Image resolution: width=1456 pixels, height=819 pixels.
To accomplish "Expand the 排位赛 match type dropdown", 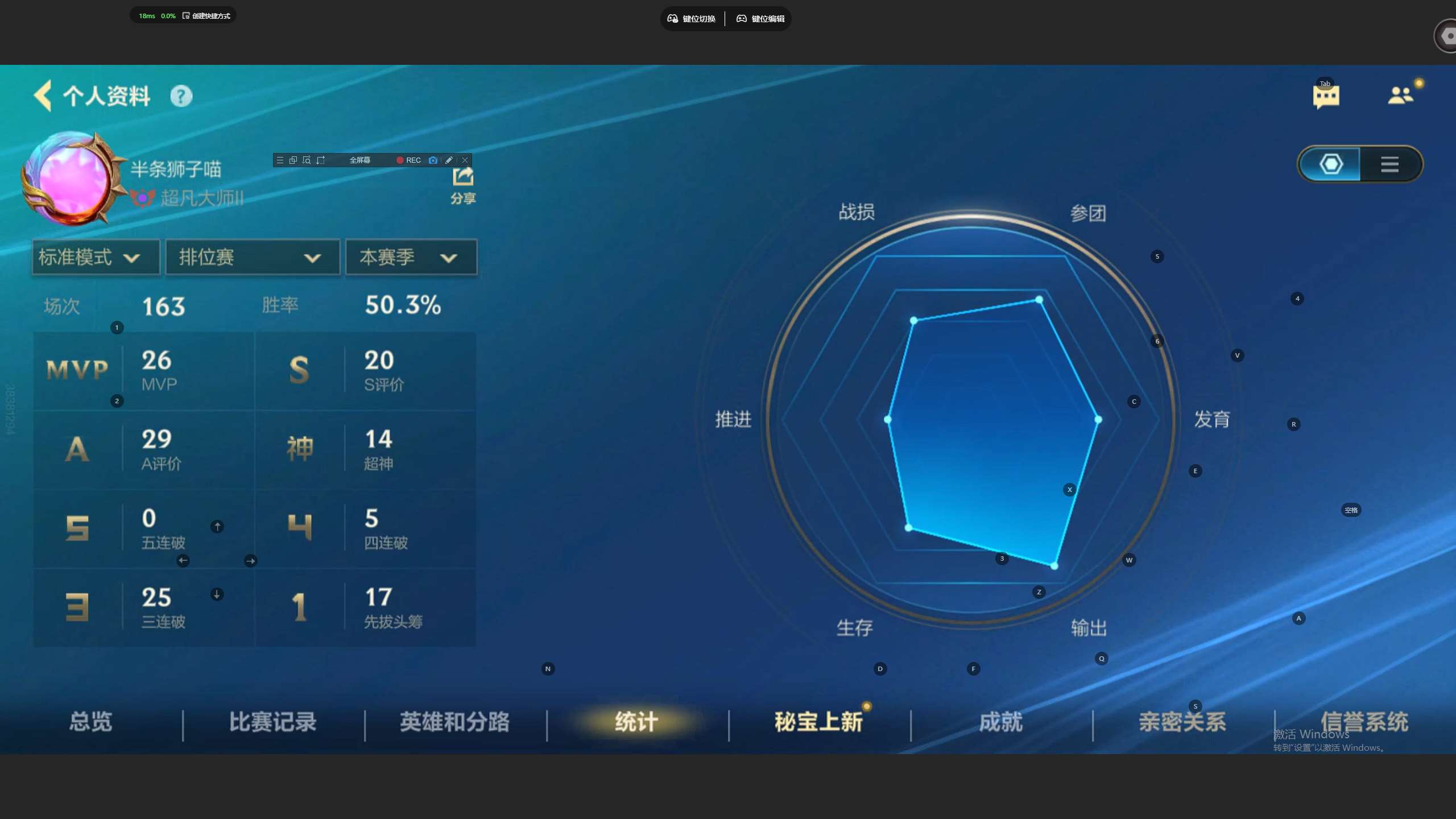I will [x=253, y=258].
